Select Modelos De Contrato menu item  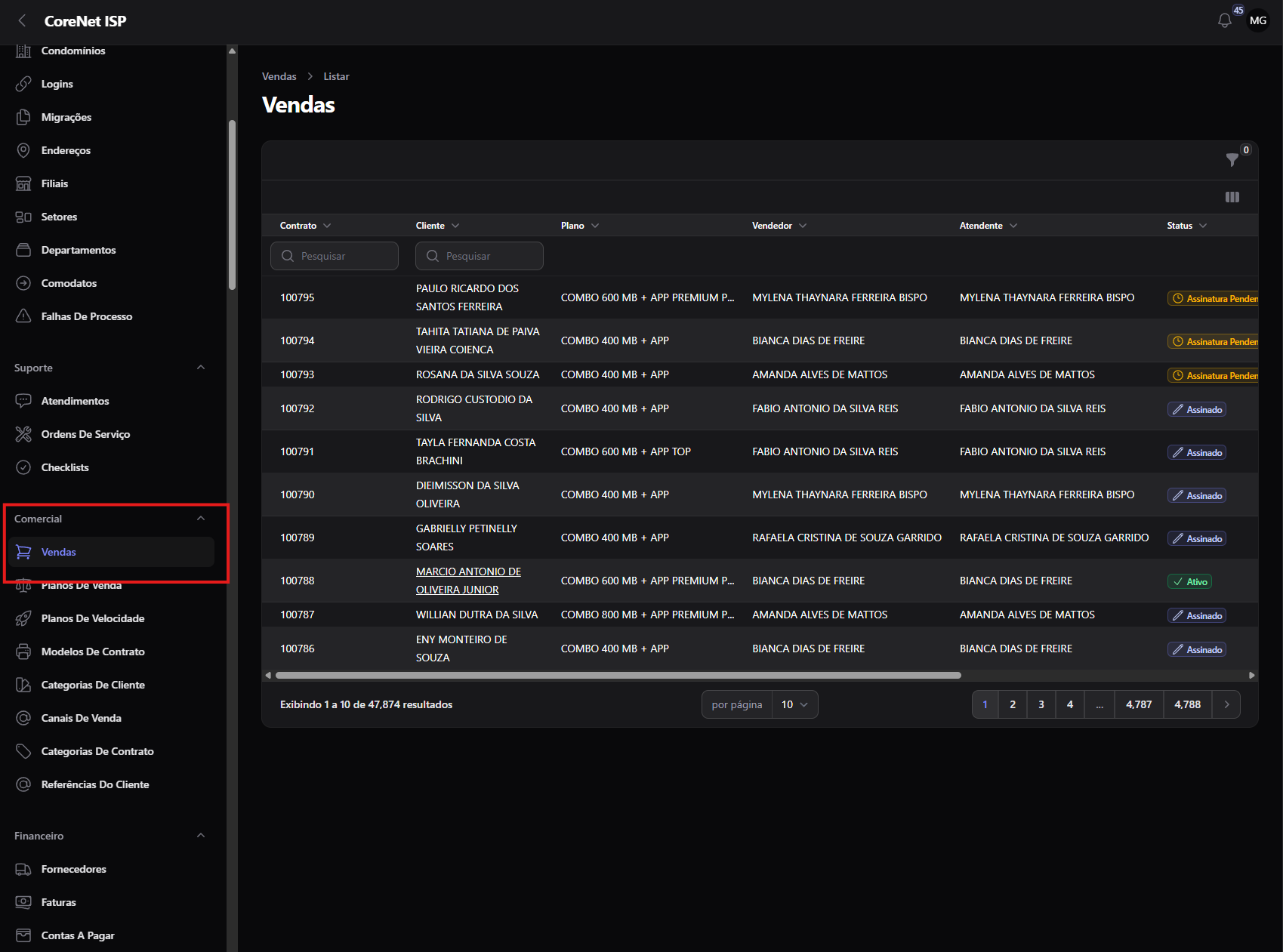coord(93,652)
